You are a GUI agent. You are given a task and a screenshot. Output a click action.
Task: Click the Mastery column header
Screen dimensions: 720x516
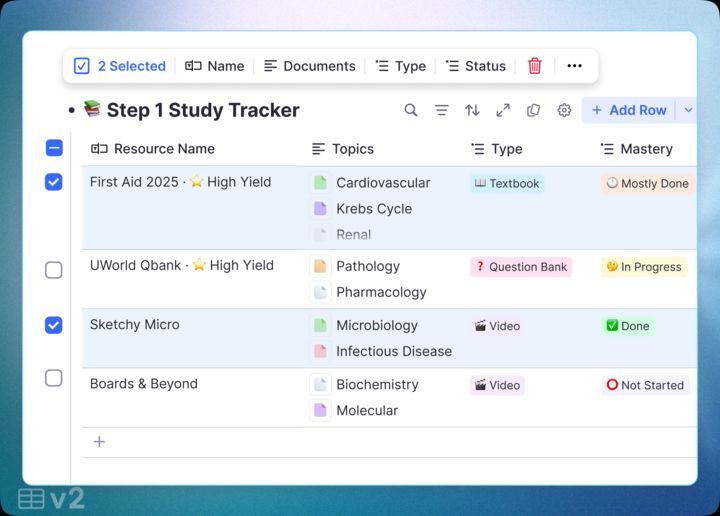(637, 149)
